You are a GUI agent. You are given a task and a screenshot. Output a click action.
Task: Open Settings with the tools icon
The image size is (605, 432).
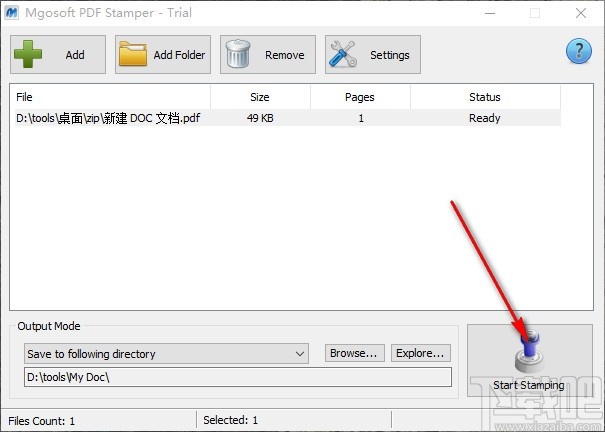pyautogui.click(x=373, y=54)
